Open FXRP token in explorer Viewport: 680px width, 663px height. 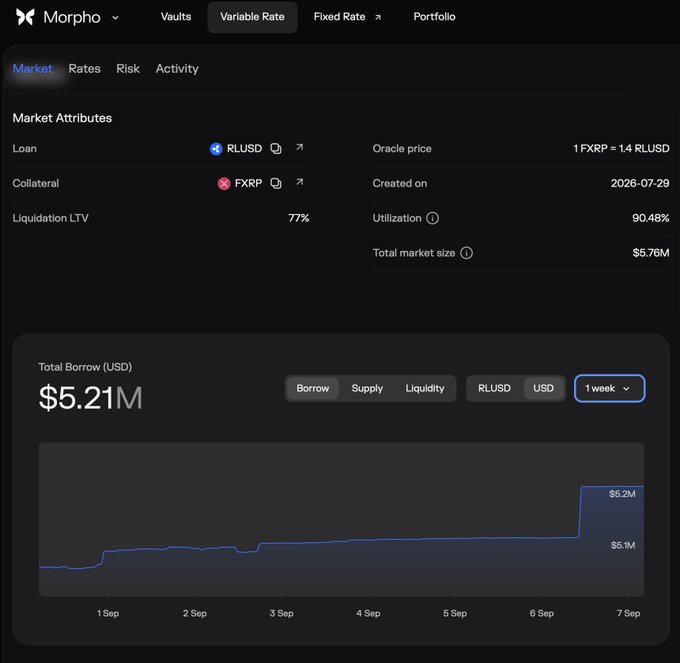(x=299, y=182)
